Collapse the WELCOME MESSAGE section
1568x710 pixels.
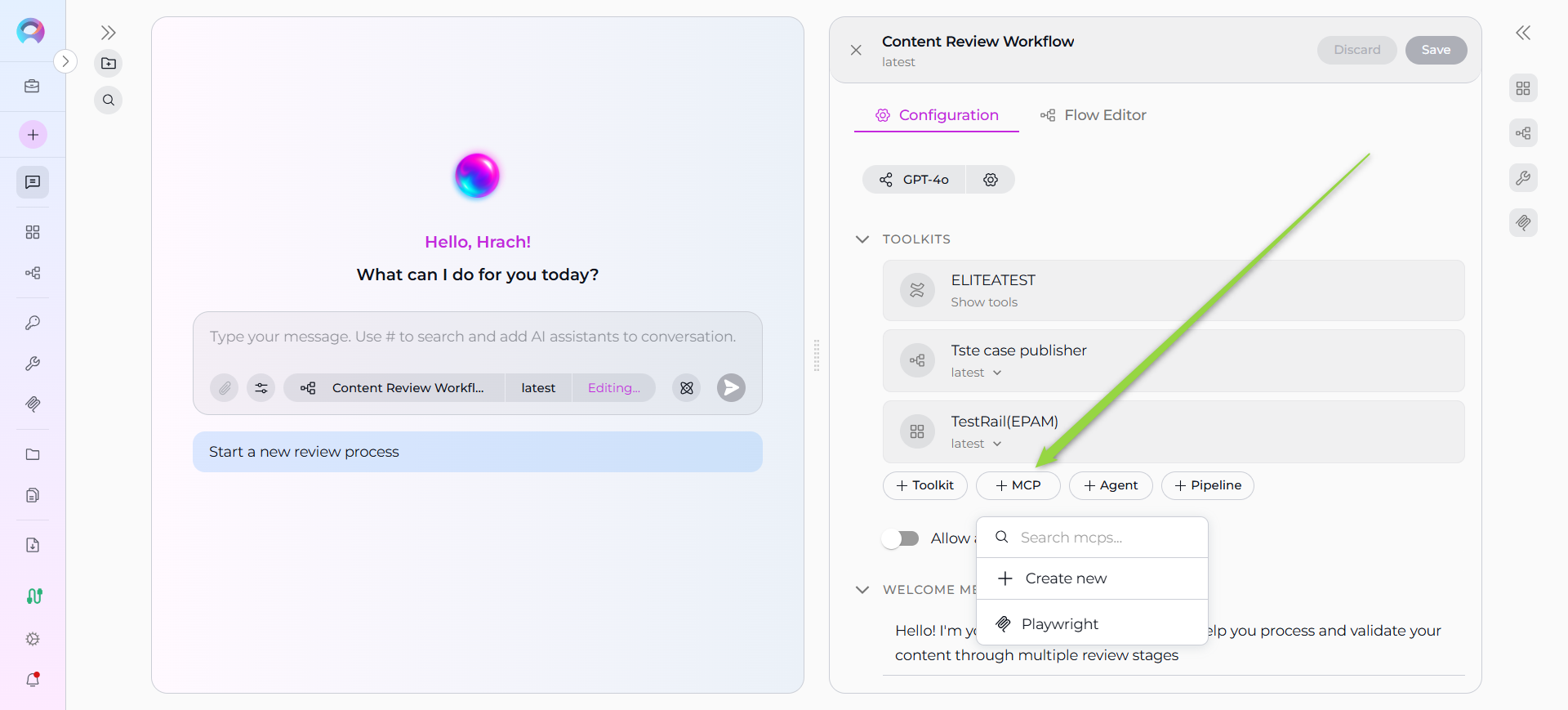click(x=862, y=590)
